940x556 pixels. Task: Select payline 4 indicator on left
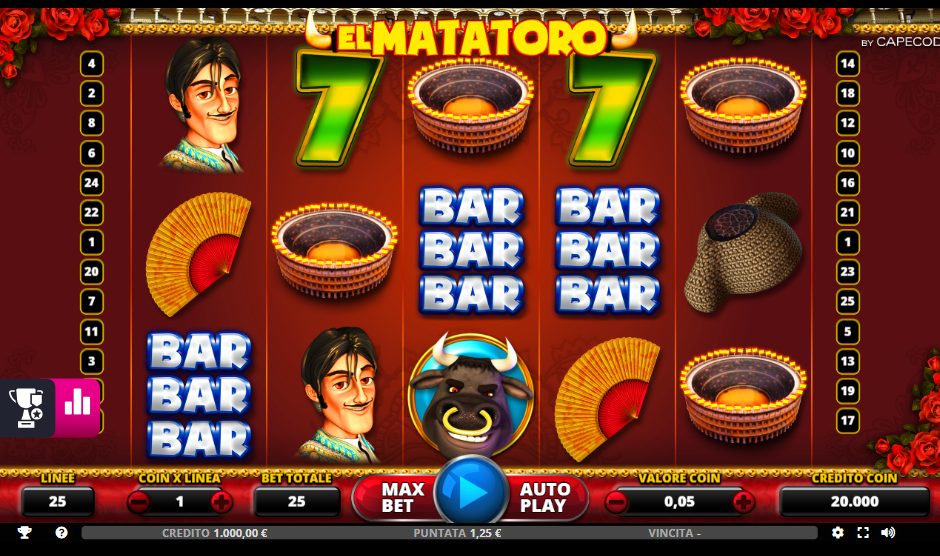click(92, 64)
